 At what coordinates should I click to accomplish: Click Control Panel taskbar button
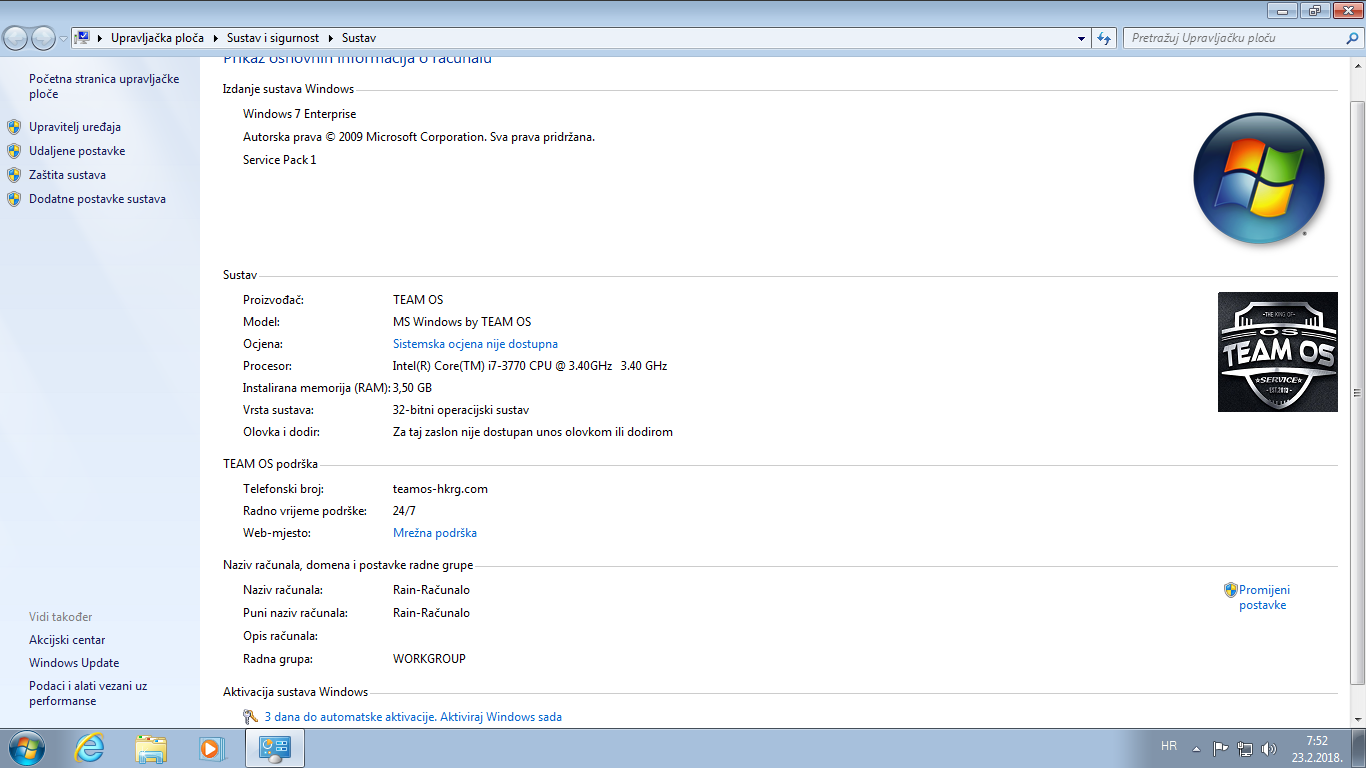(274, 748)
